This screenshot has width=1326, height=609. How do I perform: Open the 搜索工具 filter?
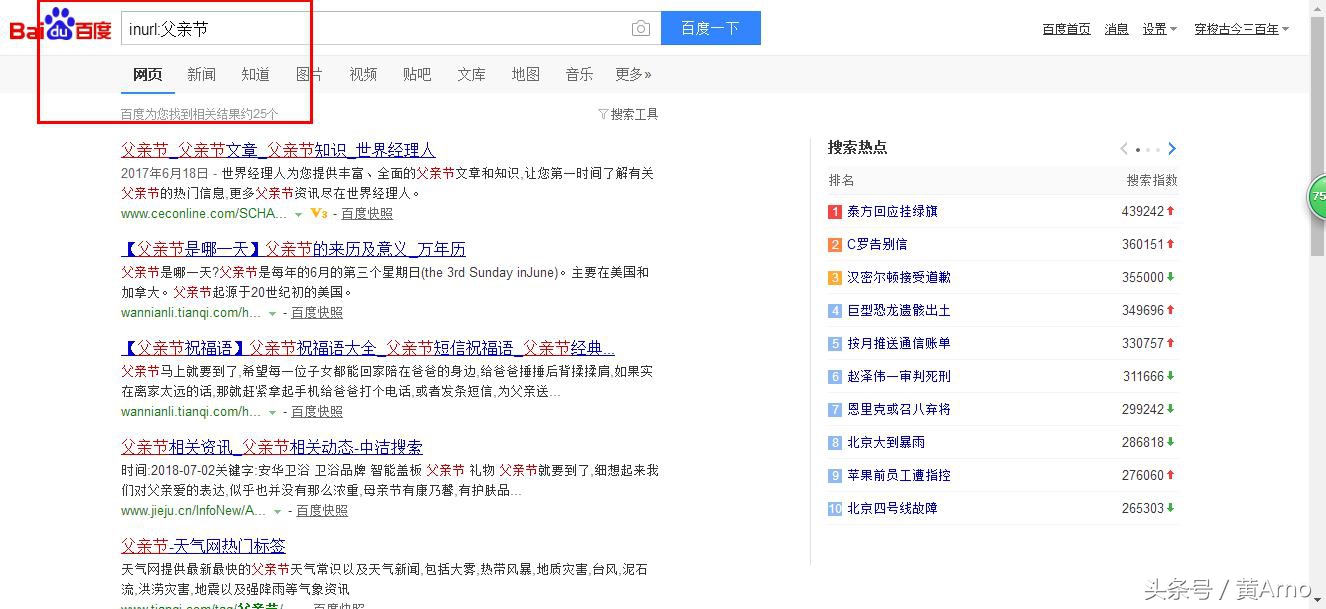(628, 114)
